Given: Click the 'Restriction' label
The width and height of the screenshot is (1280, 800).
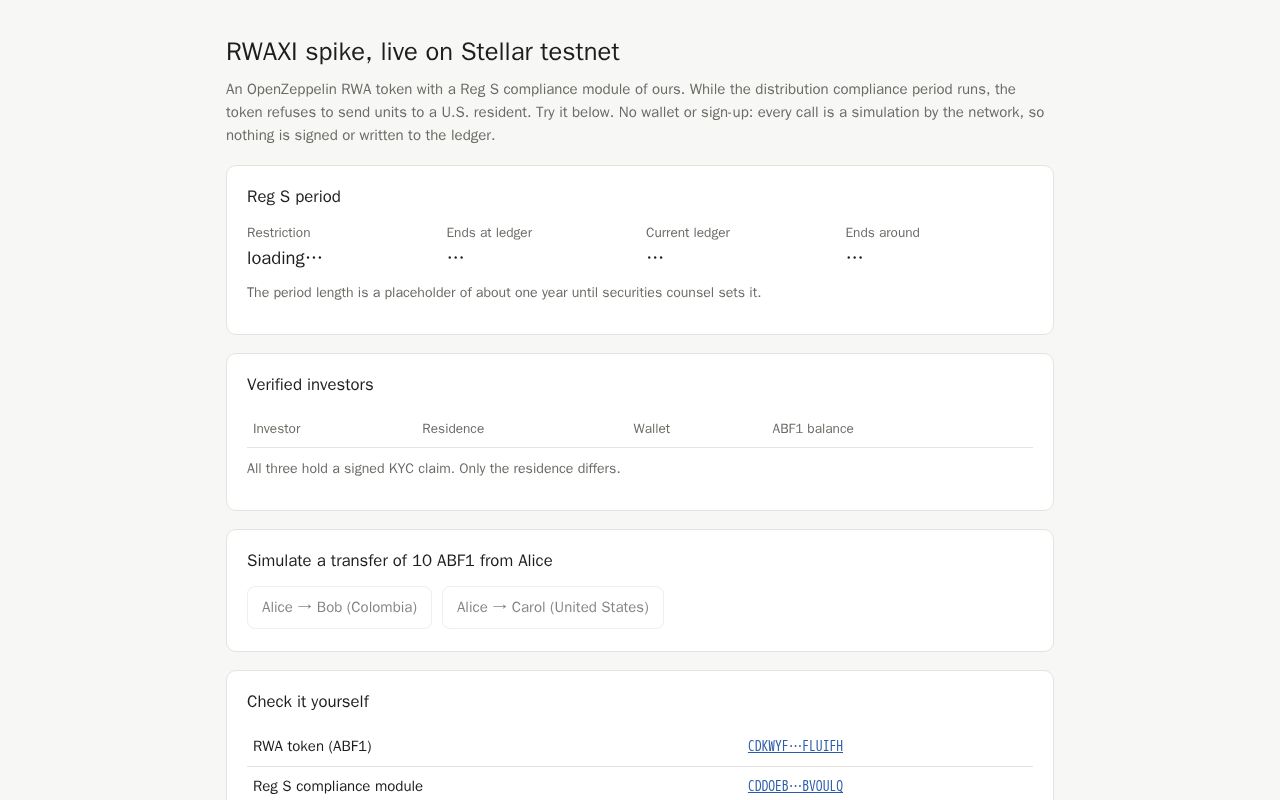Looking at the screenshot, I should (x=279, y=233).
